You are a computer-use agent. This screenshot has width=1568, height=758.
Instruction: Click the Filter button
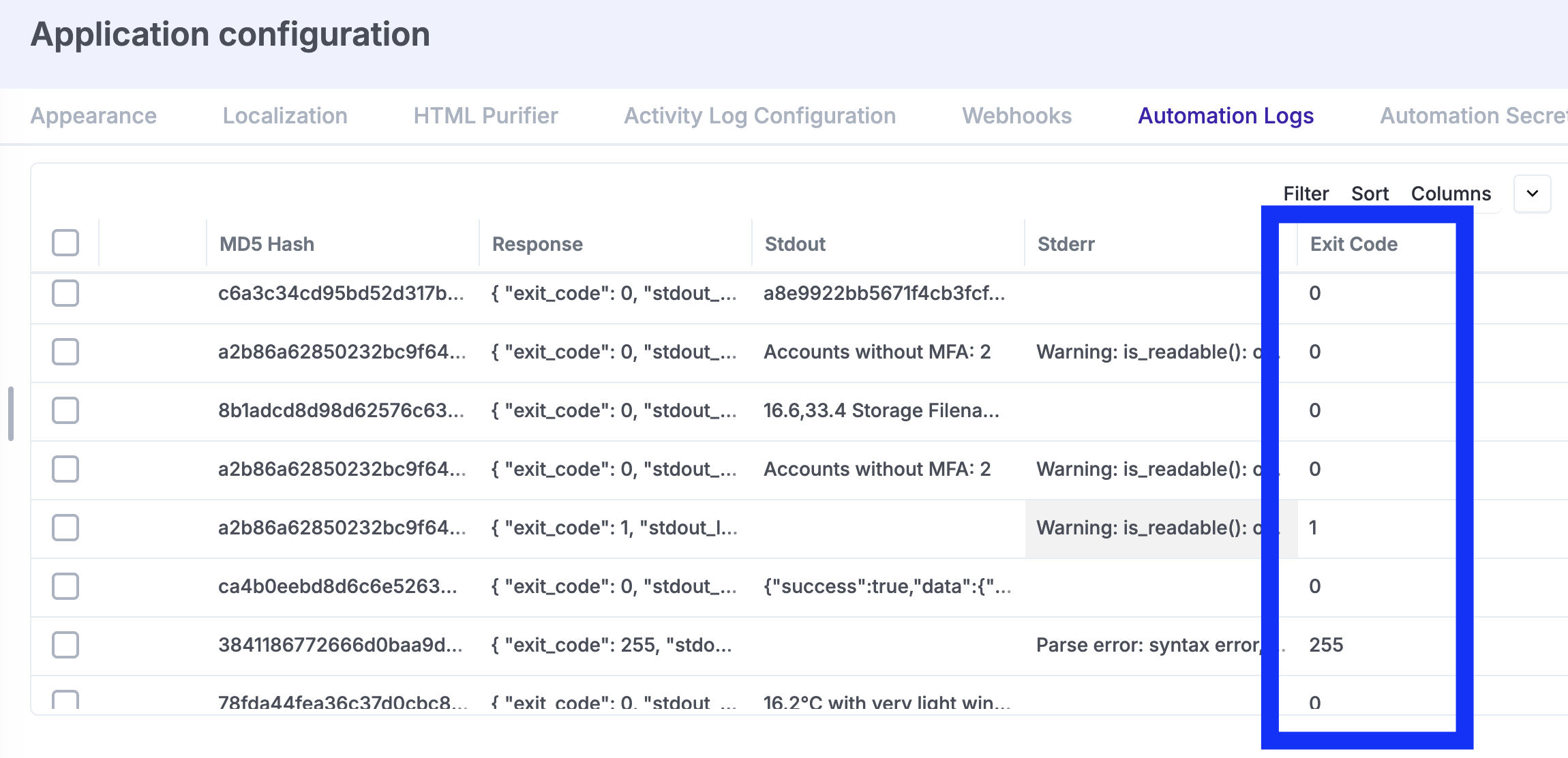(1306, 194)
